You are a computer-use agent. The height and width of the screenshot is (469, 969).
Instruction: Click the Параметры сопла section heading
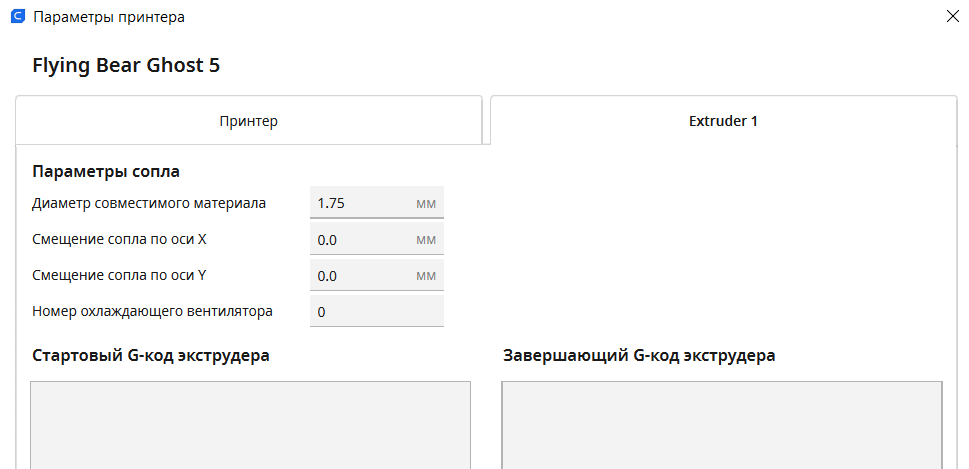(106, 171)
